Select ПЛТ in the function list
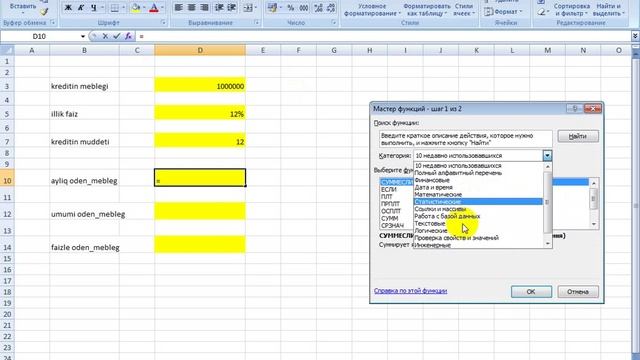This screenshot has height=360, width=640. click(x=387, y=196)
